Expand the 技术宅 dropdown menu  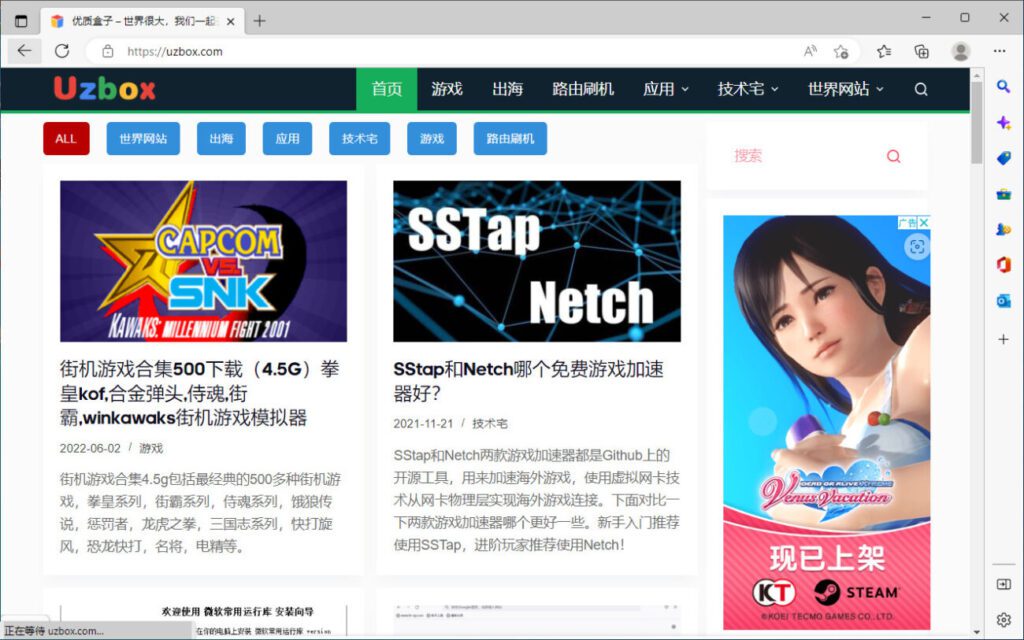pos(748,89)
